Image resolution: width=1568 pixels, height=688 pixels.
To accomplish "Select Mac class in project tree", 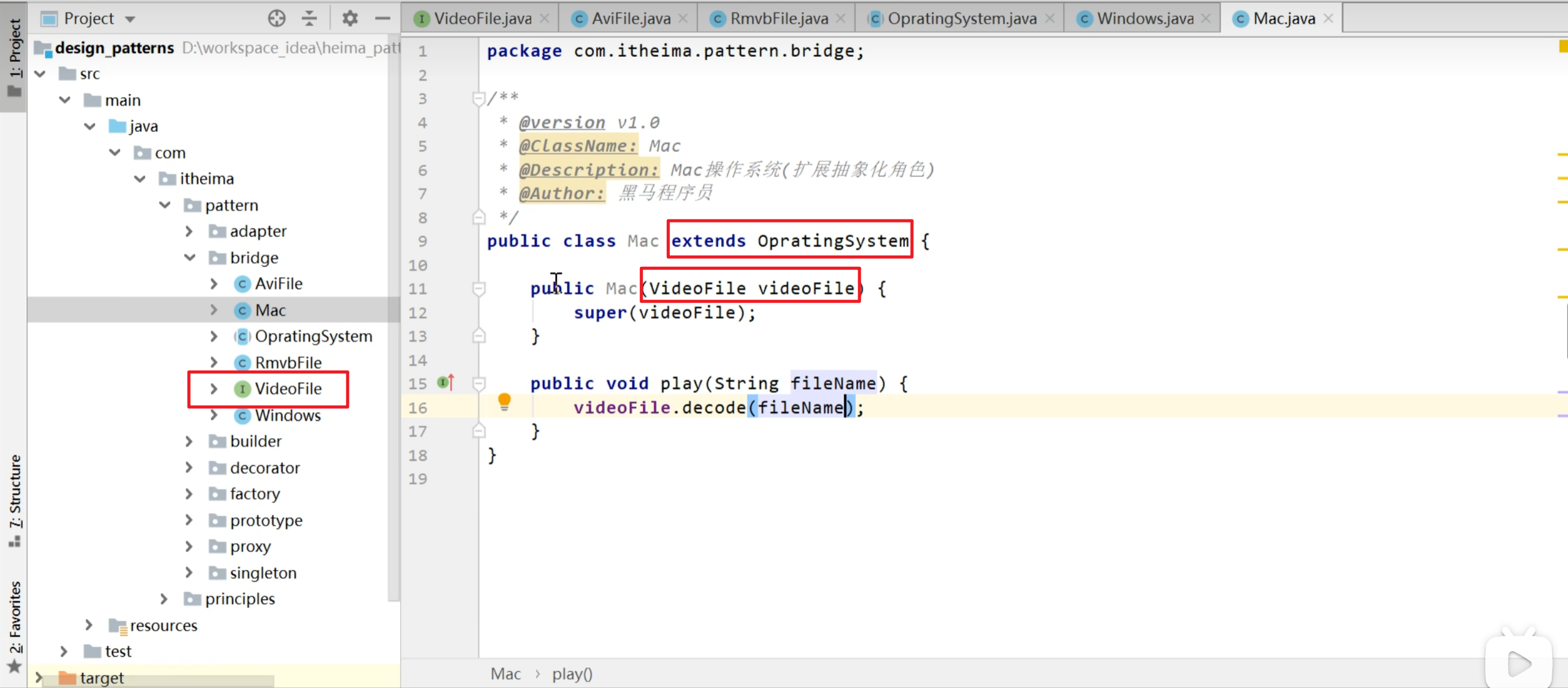I will pos(270,310).
